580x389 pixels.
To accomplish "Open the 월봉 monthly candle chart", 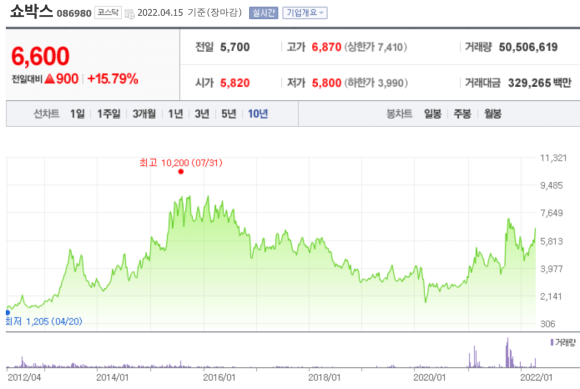I will tap(493, 114).
